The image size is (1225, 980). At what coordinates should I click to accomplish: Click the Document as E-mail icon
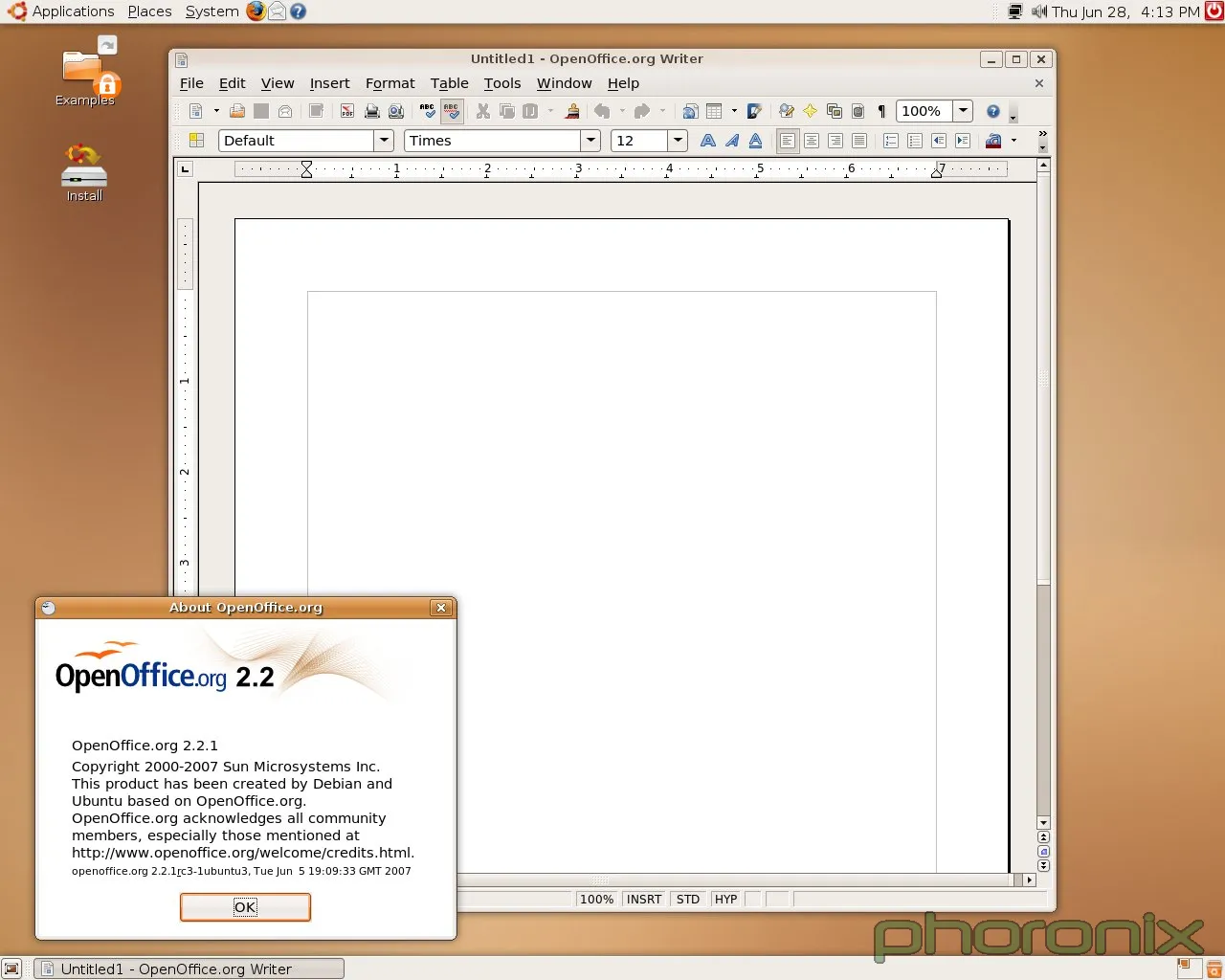285,111
